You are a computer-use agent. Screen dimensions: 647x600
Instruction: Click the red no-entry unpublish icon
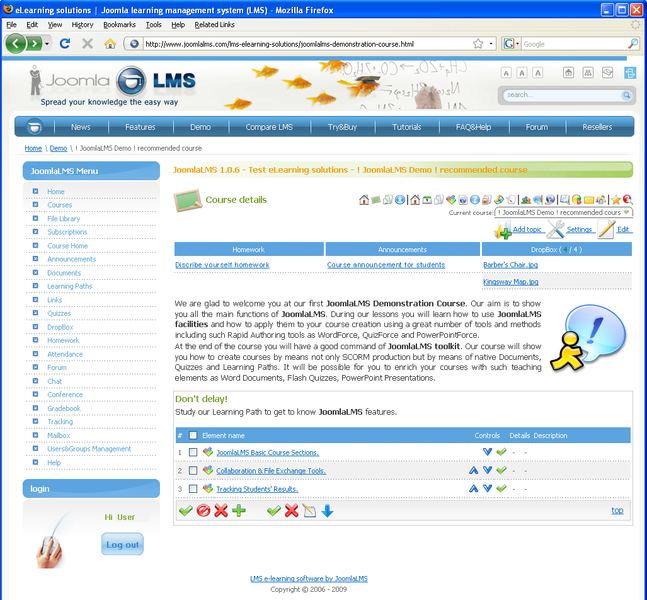(203, 510)
